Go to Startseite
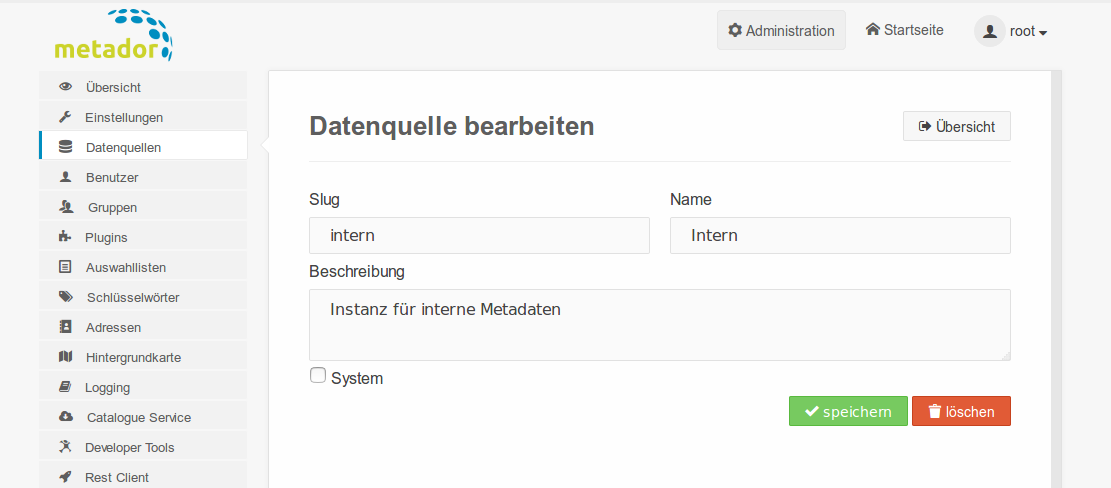Image resolution: width=1111 pixels, height=488 pixels. click(905, 30)
